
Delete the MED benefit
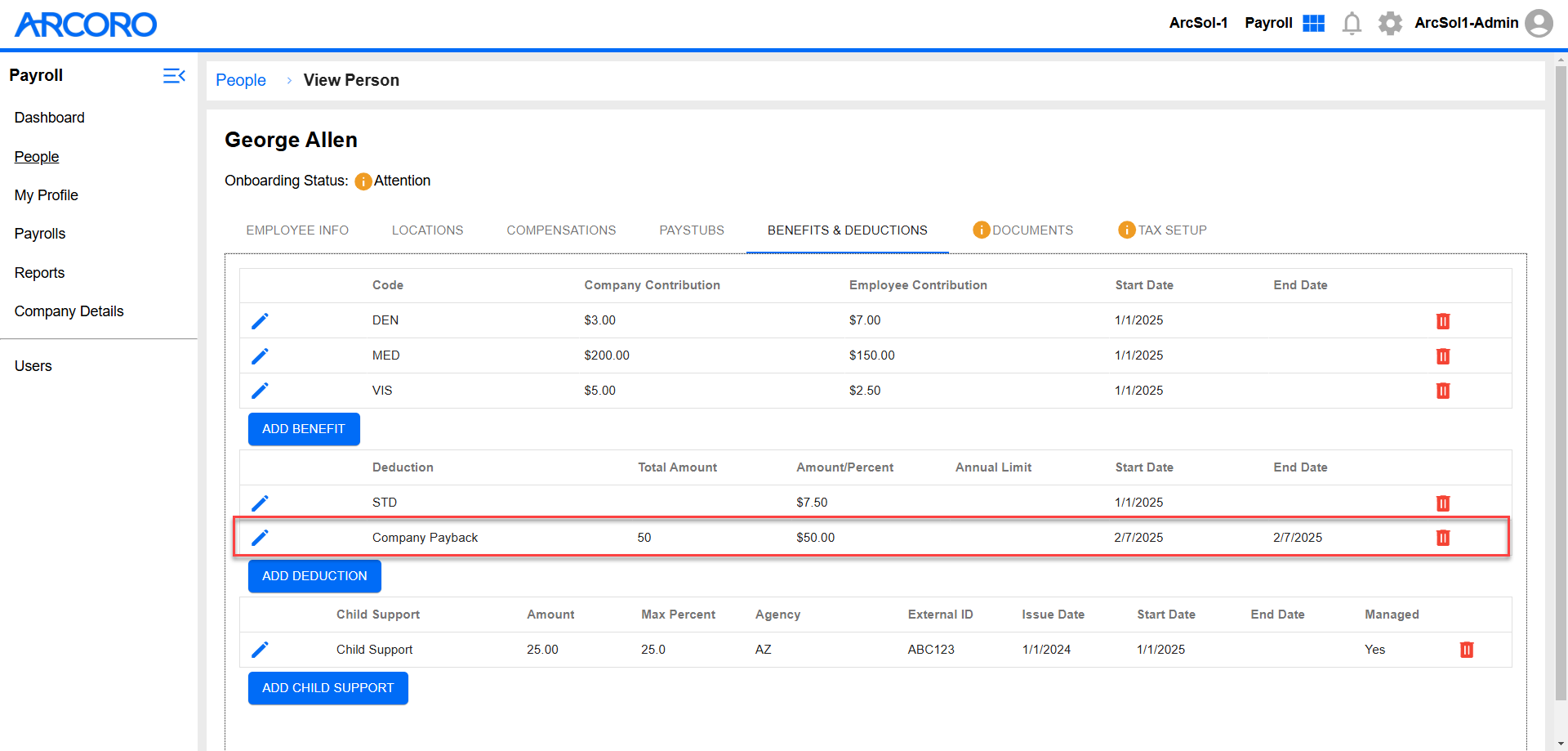pos(1443,356)
